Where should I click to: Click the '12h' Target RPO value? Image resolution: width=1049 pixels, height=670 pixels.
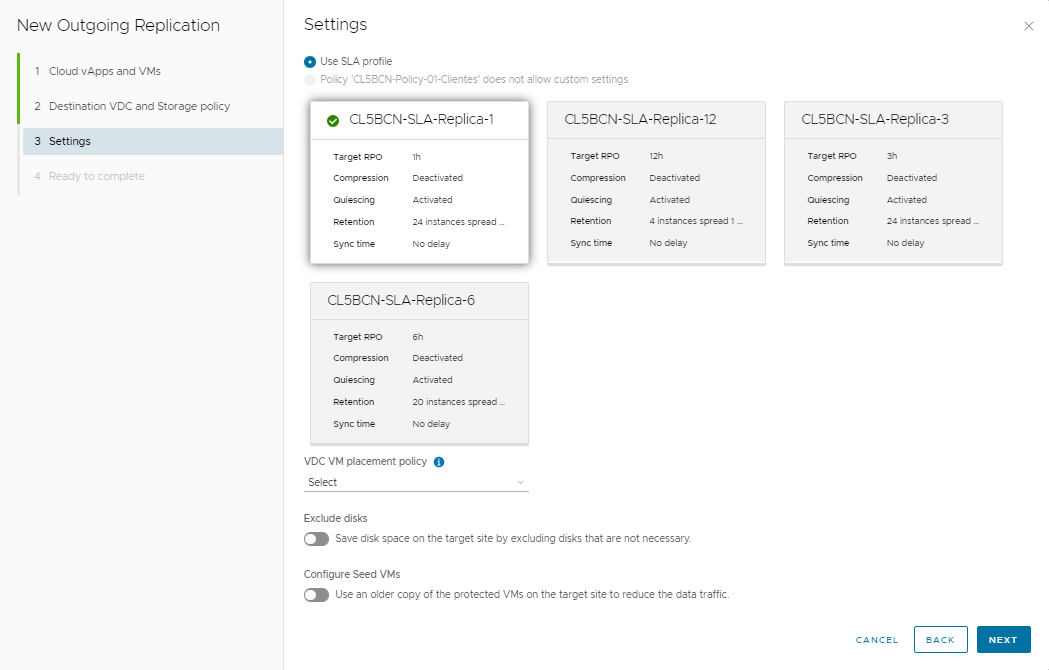[656, 156]
